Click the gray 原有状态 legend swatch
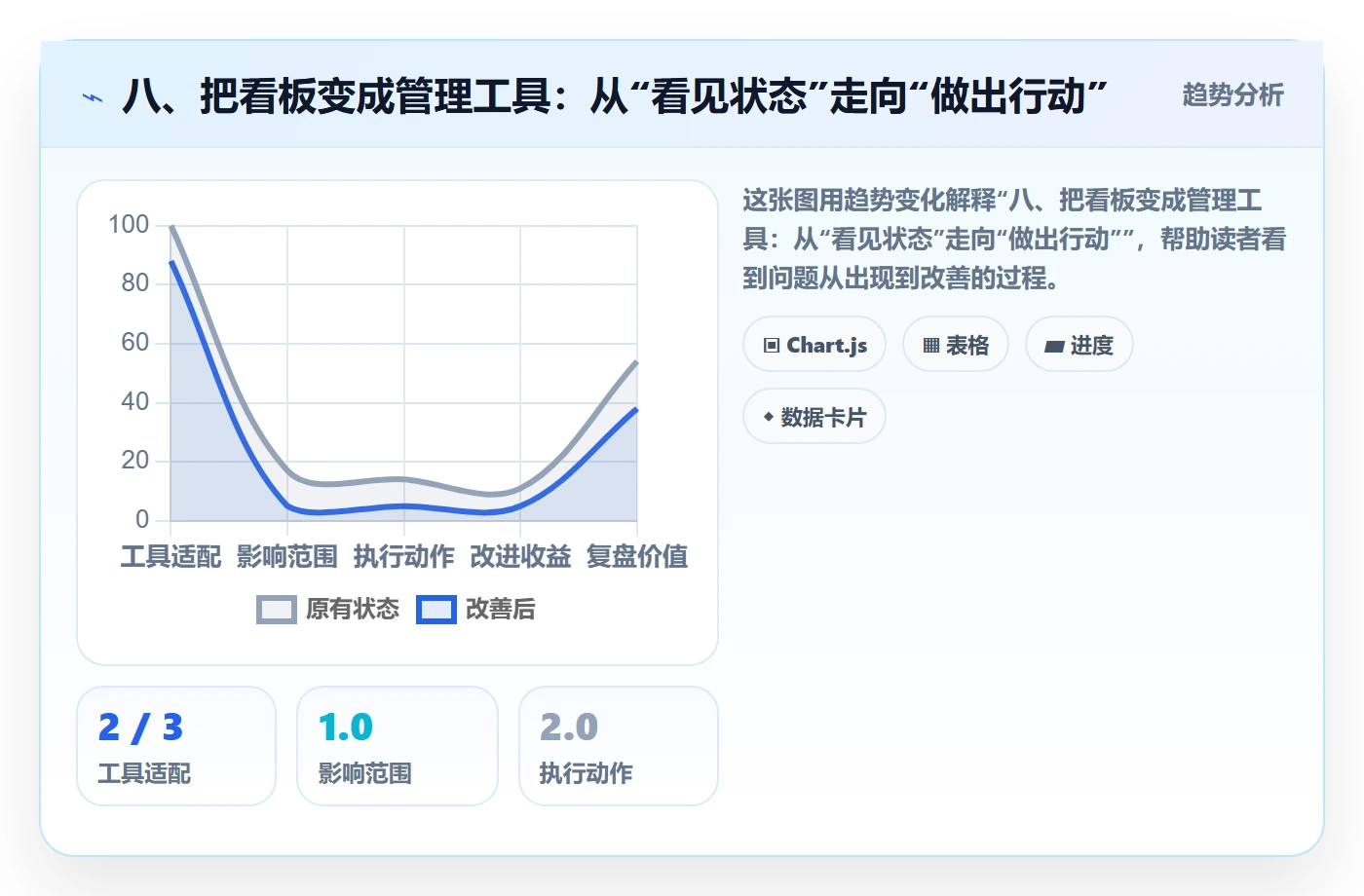This screenshot has height=896, width=1364. pos(277,610)
